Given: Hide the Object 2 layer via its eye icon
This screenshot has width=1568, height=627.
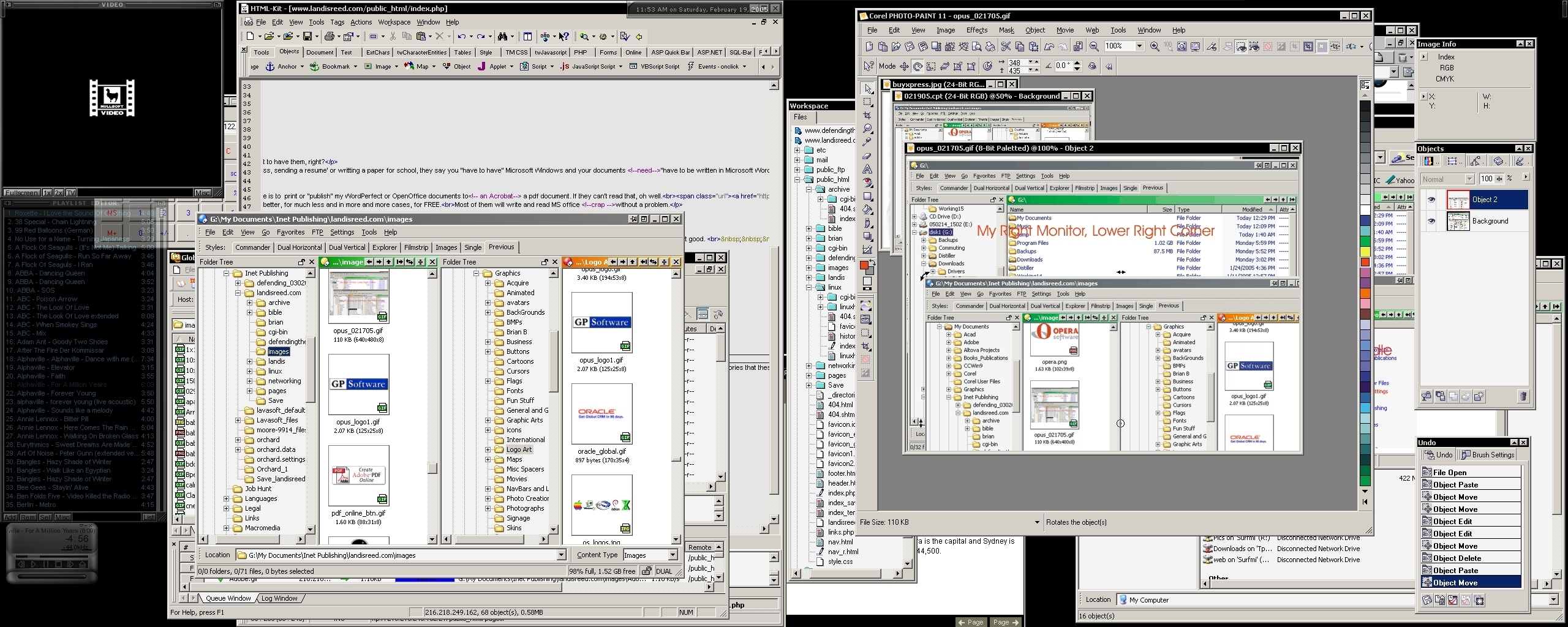Looking at the screenshot, I should click(1431, 200).
